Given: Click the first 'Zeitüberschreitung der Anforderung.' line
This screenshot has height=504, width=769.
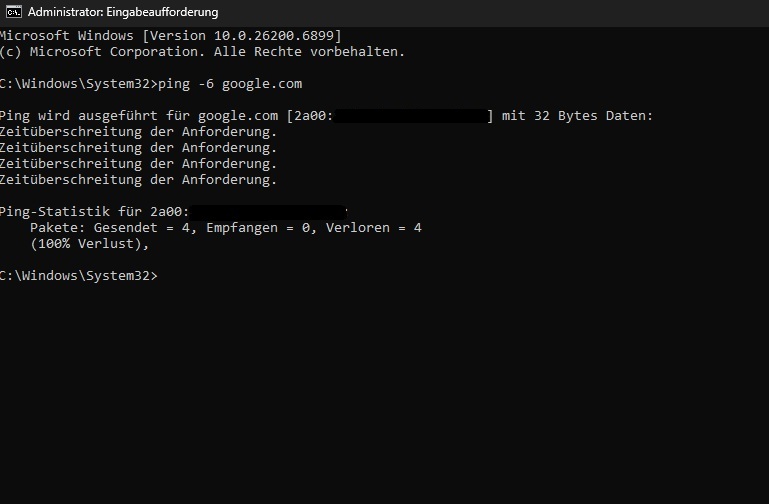Looking at the screenshot, I should 138,132.
